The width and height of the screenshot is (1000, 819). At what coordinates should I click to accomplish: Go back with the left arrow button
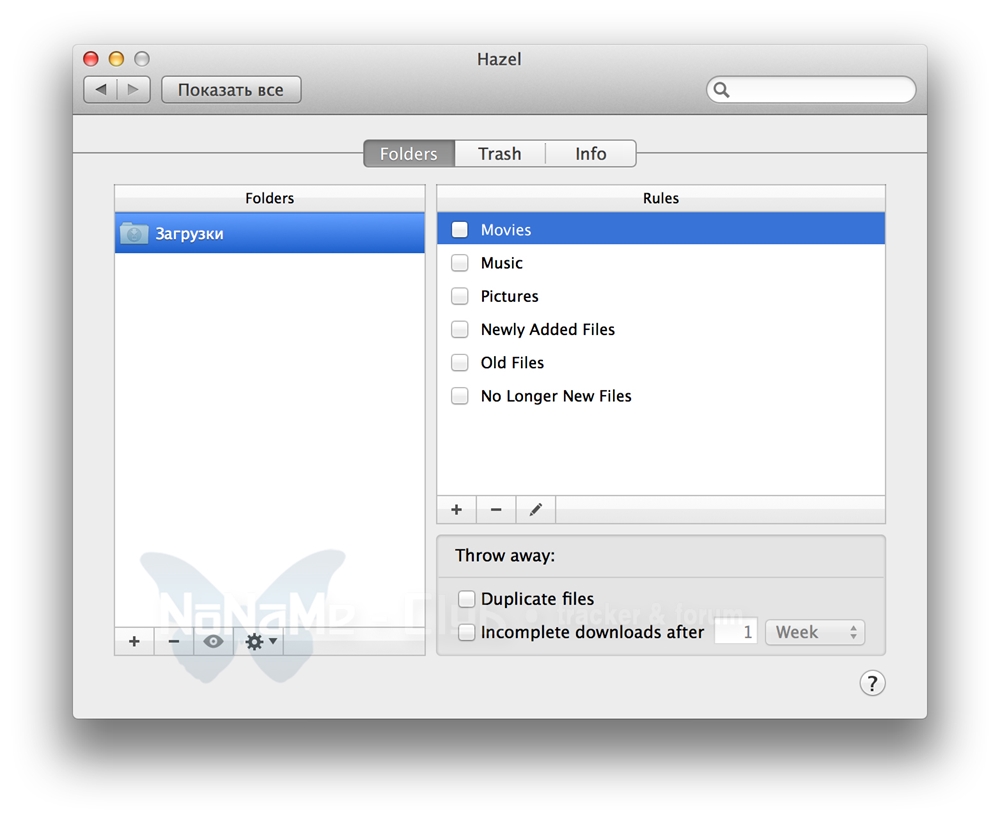point(101,89)
